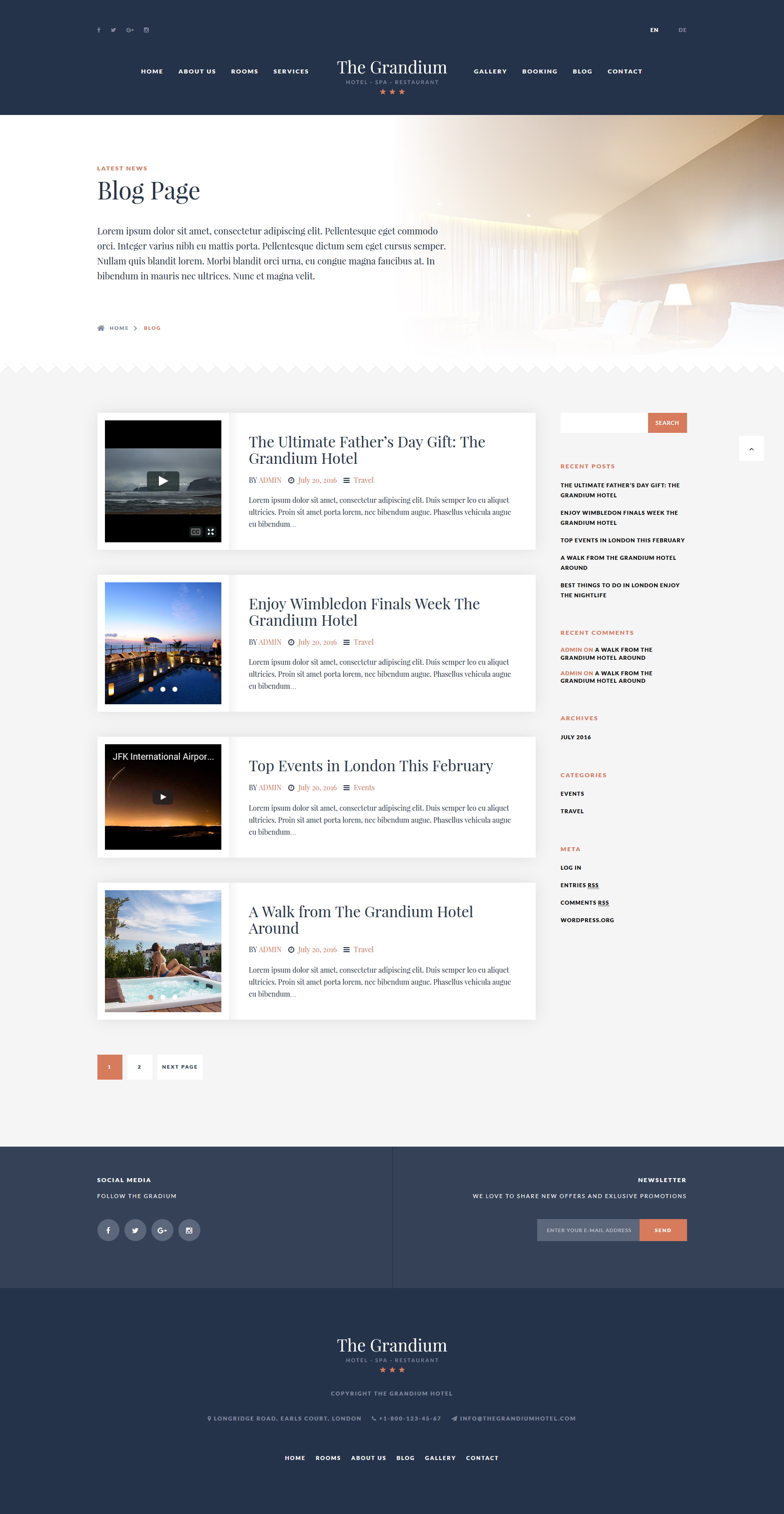
Task: Click the NEXT PAGE button
Action: (x=180, y=1067)
